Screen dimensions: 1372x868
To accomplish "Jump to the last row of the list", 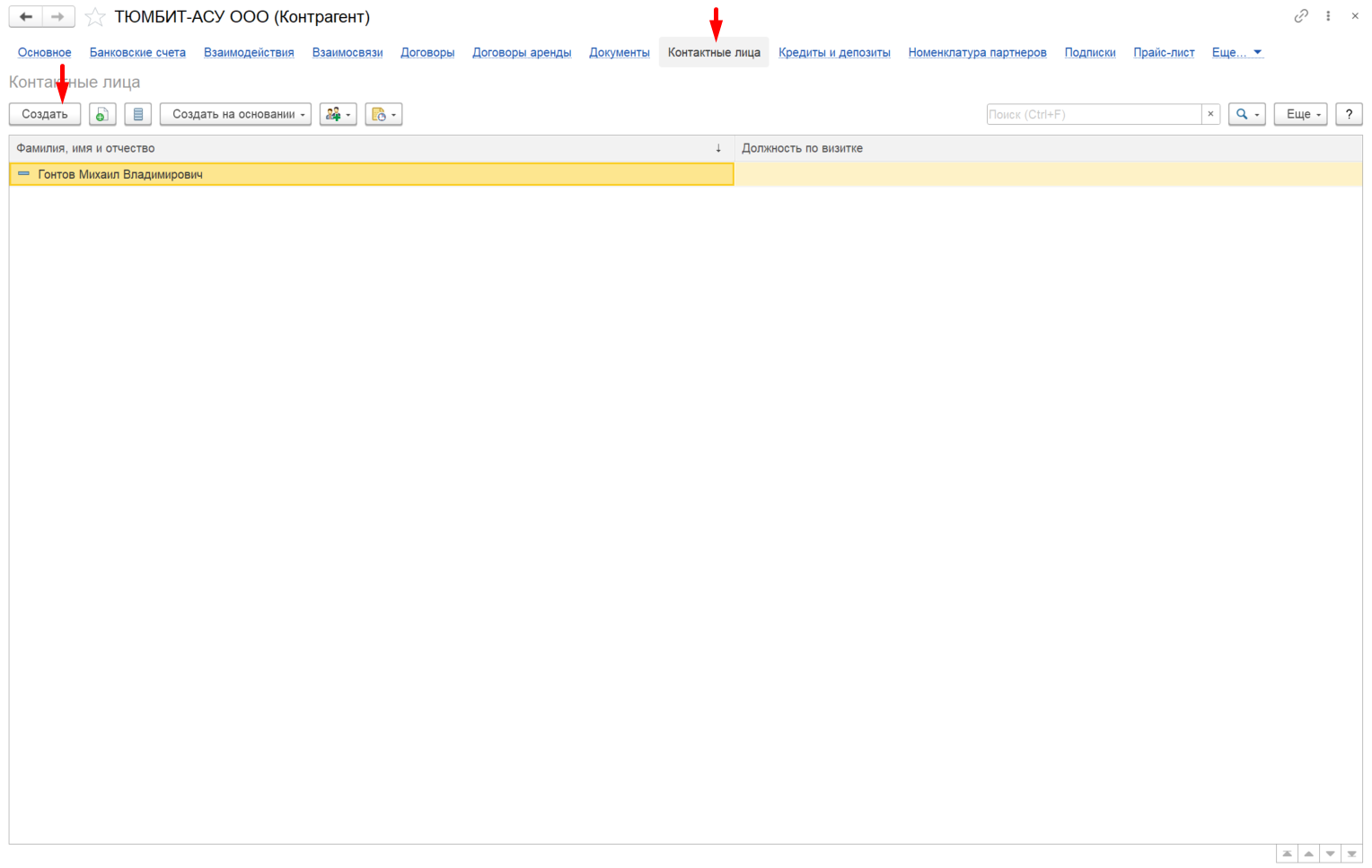I will pos(1352,854).
